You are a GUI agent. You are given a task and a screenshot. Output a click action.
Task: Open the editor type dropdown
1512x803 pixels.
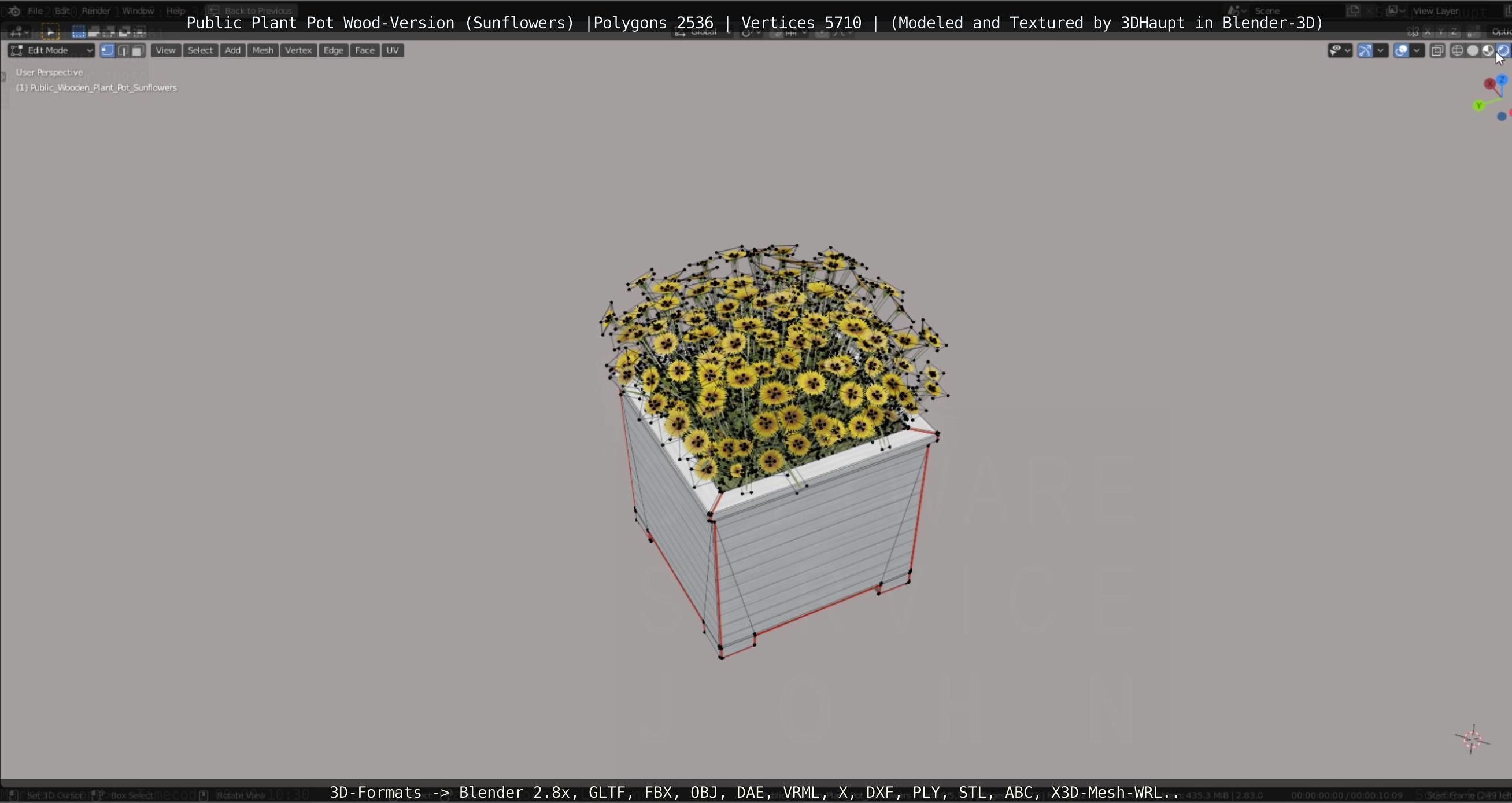coord(19,32)
